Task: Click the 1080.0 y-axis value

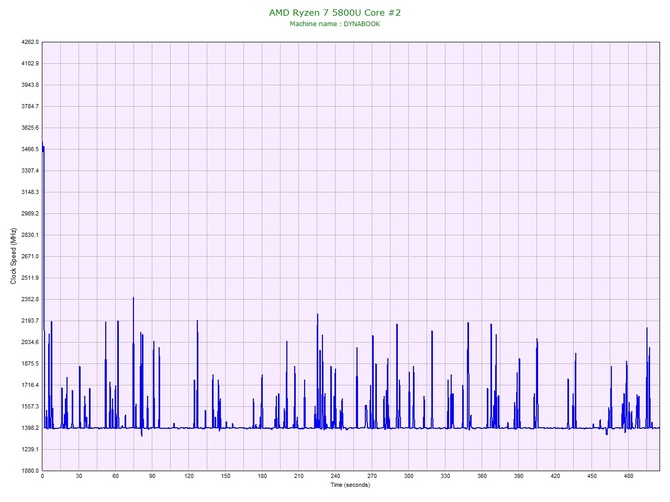Action: pyautogui.click(x=30, y=471)
